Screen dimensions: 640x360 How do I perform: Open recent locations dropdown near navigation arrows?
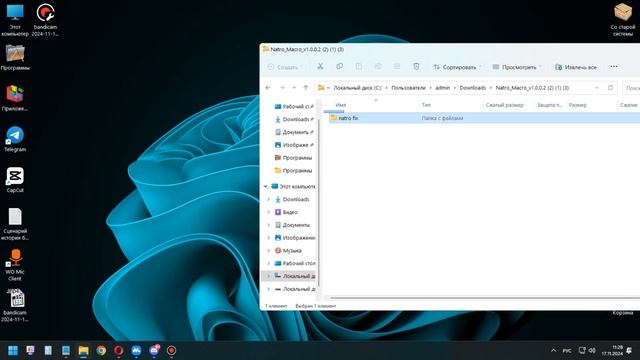point(294,88)
